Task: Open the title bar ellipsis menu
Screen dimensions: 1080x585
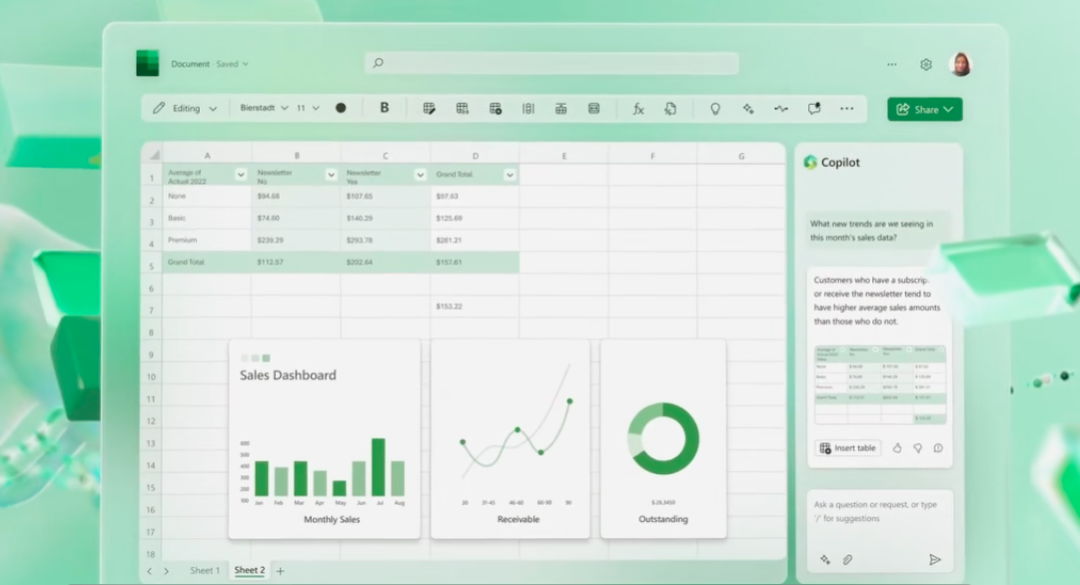Action: pyautogui.click(x=892, y=64)
